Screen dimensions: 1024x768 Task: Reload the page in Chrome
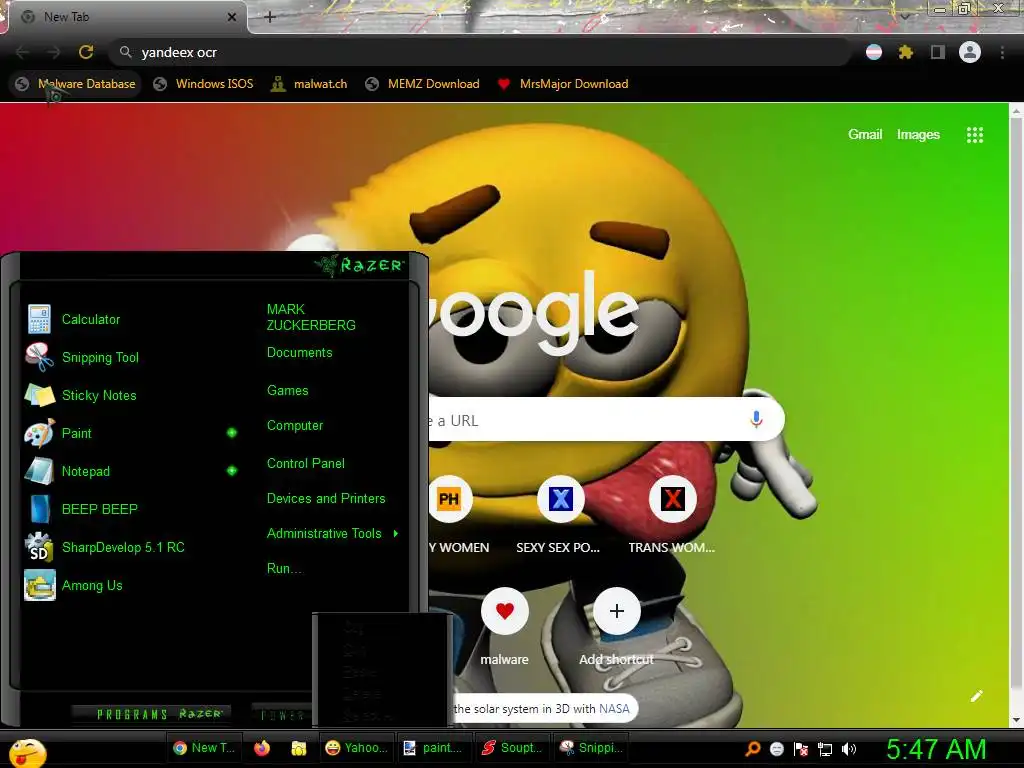coord(86,52)
